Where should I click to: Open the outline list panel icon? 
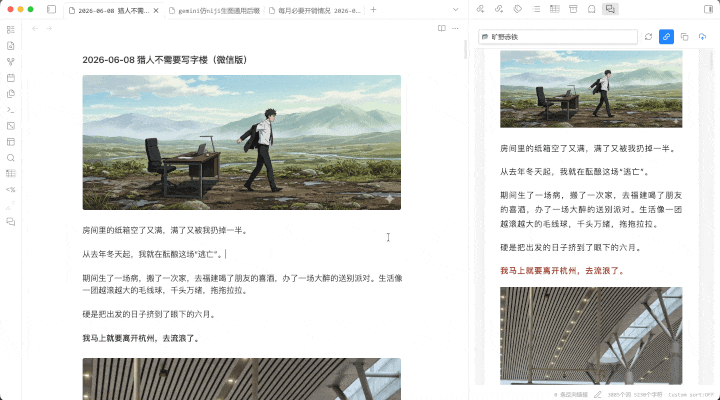point(536,9)
